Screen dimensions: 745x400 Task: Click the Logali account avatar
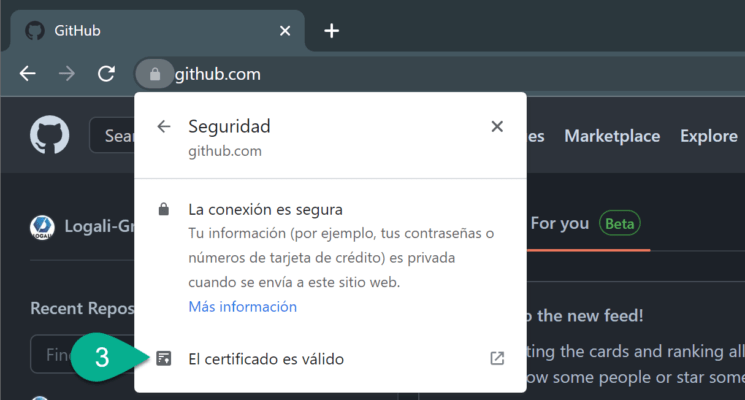(42, 227)
